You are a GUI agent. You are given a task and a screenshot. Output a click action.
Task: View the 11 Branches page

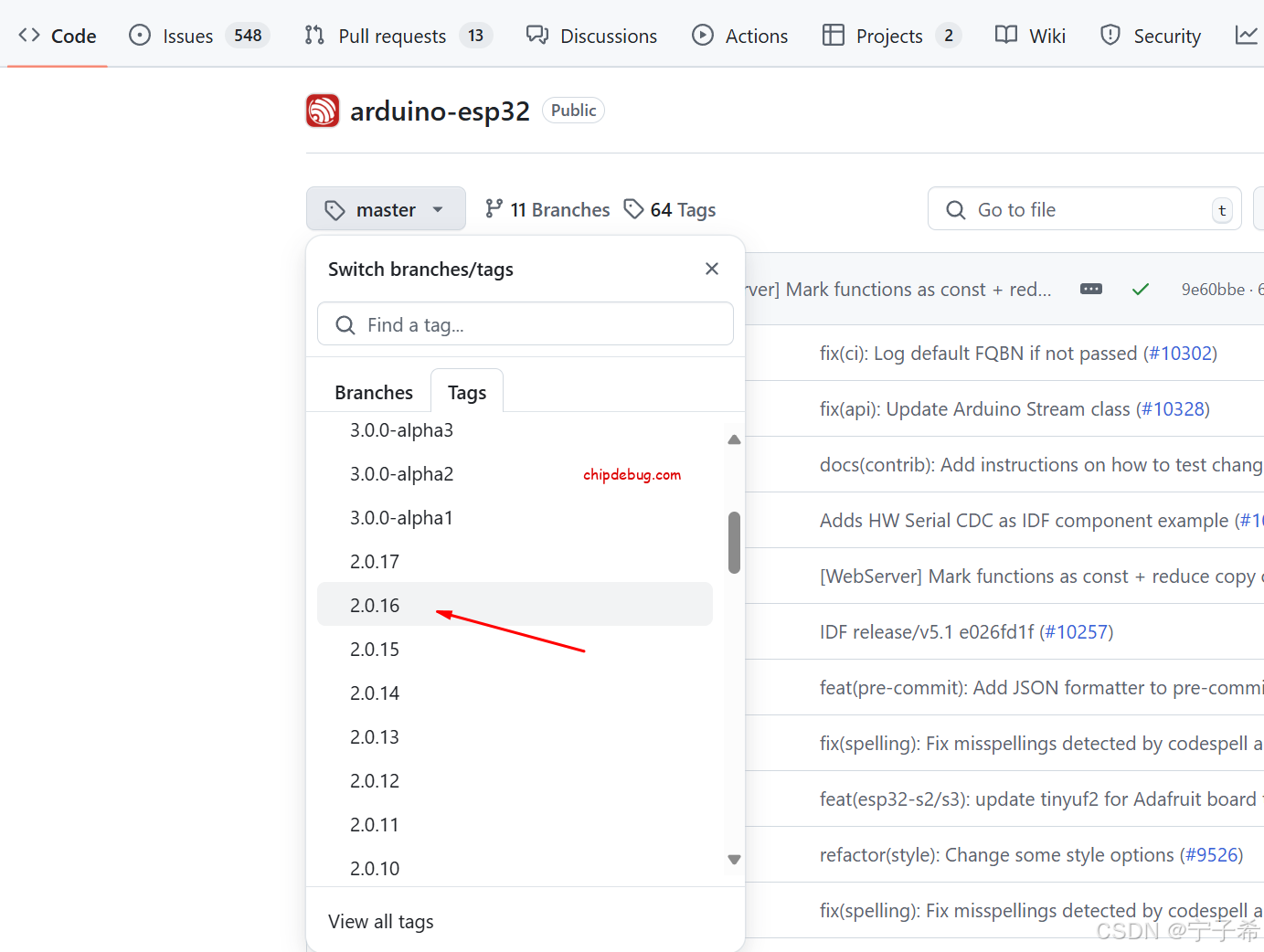click(x=547, y=210)
